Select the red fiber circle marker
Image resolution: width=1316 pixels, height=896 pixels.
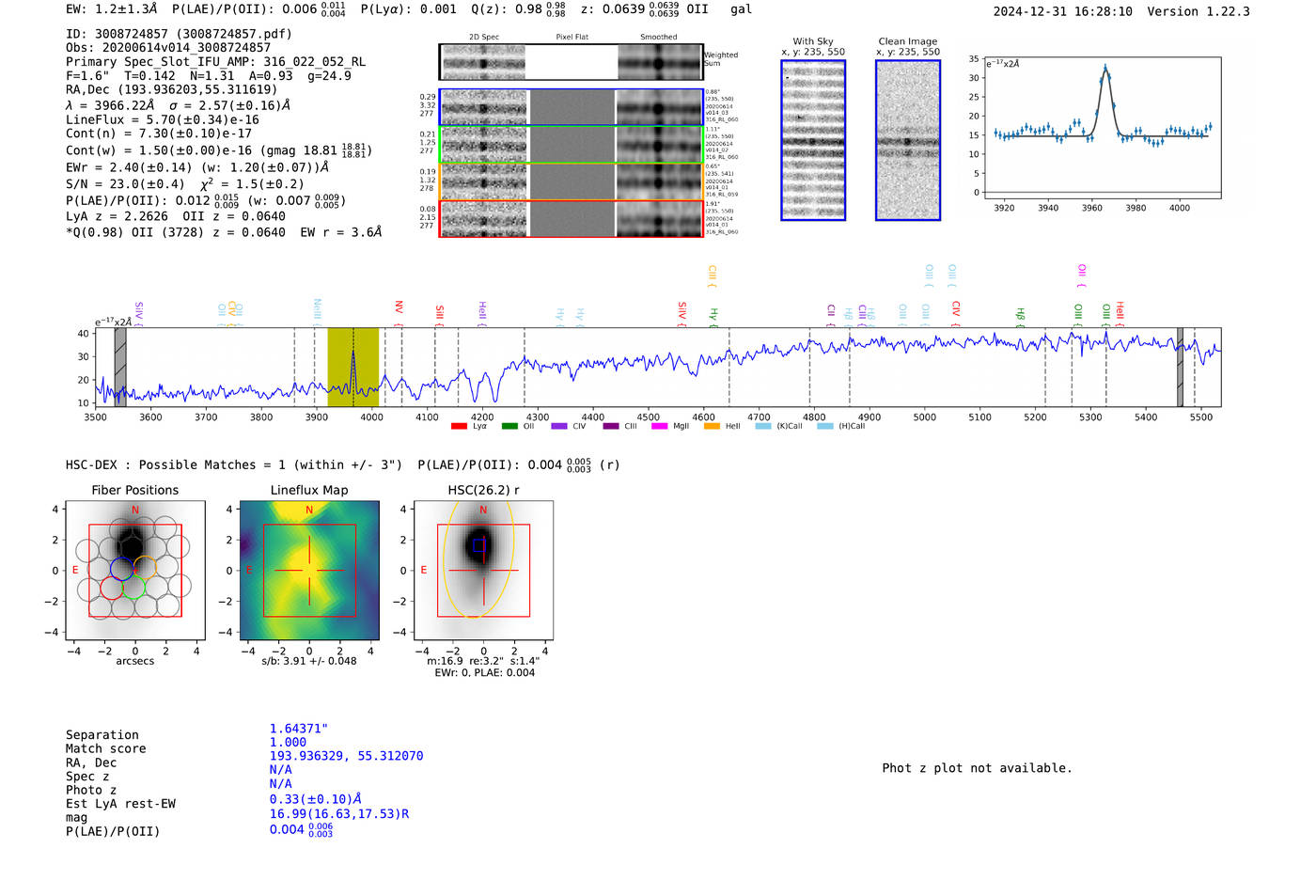(112, 589)
